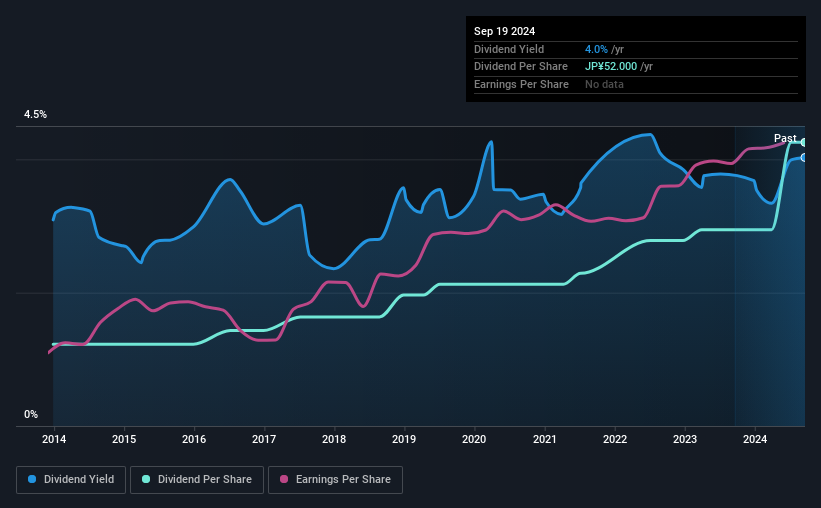This screenshot has height=508, width=821.
Task: Click the Dividend Yield end-point marker
Action: click(804, 158)
